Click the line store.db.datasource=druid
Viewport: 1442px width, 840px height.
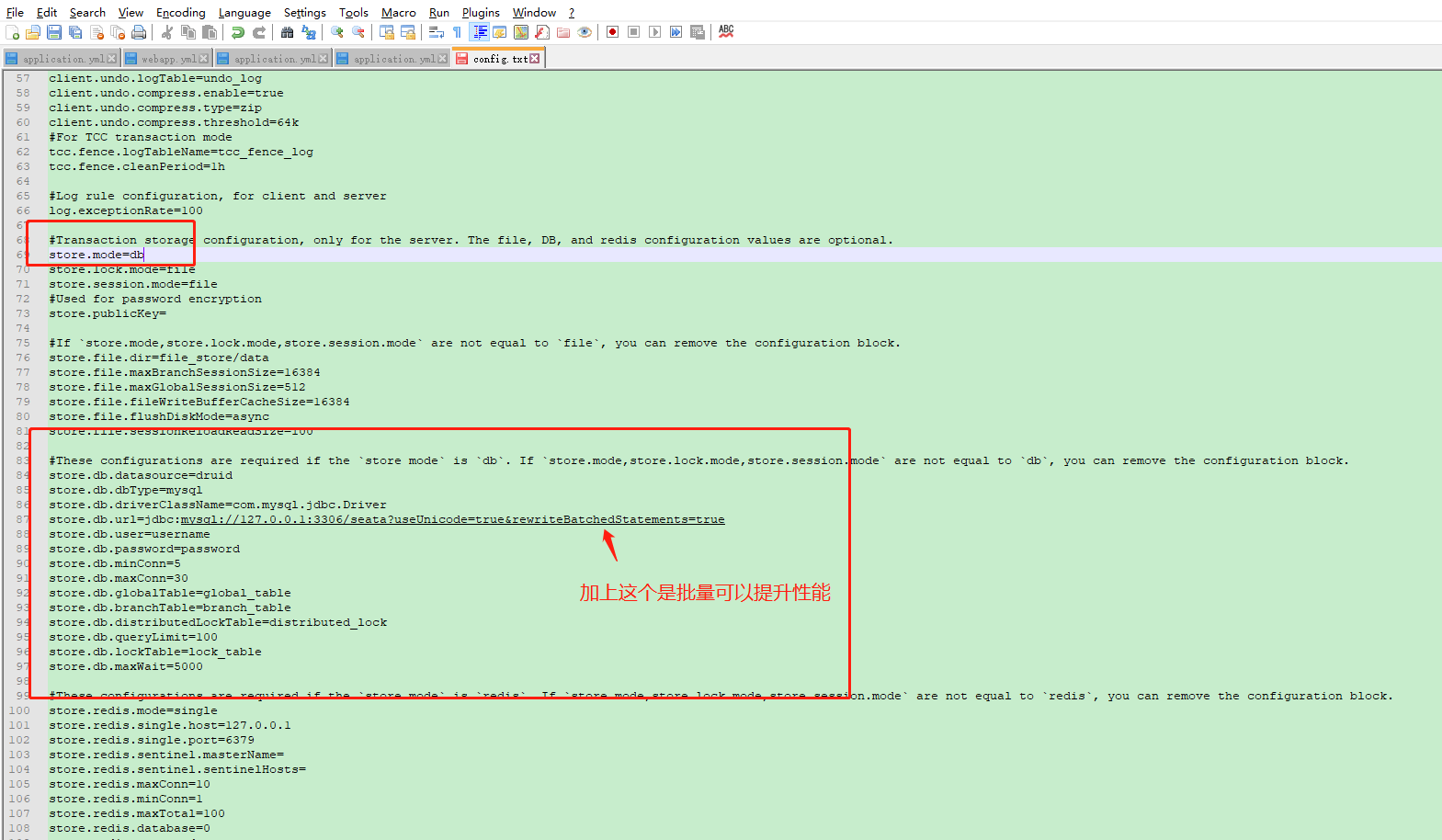click(141, 475)
